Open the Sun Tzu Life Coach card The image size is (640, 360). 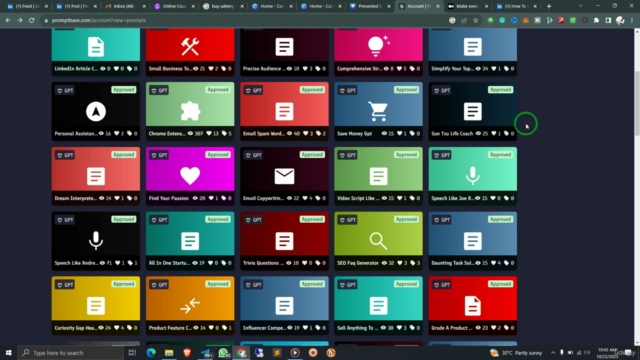[x=472, y=111]
